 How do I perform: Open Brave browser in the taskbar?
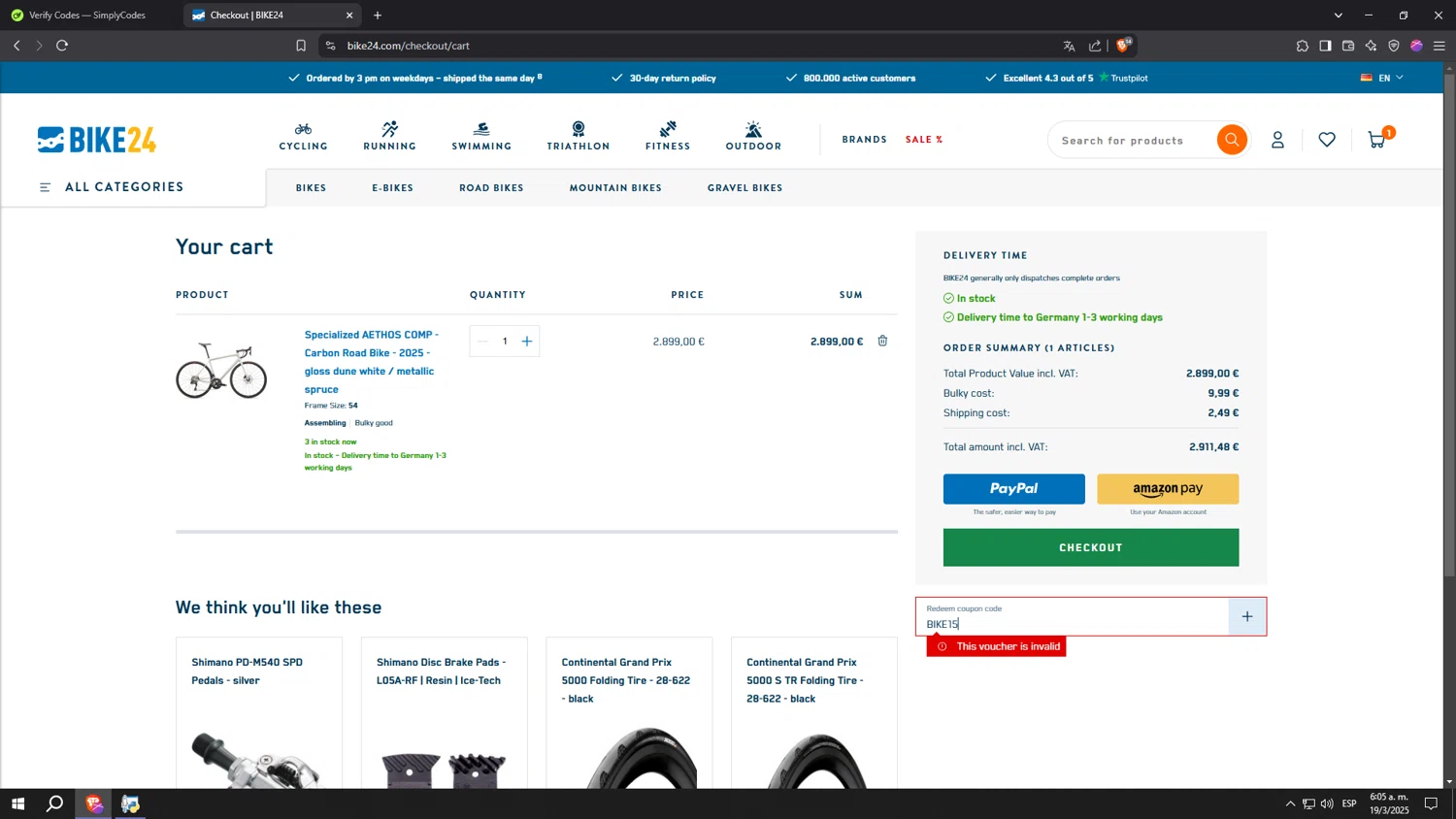point(93,803)
